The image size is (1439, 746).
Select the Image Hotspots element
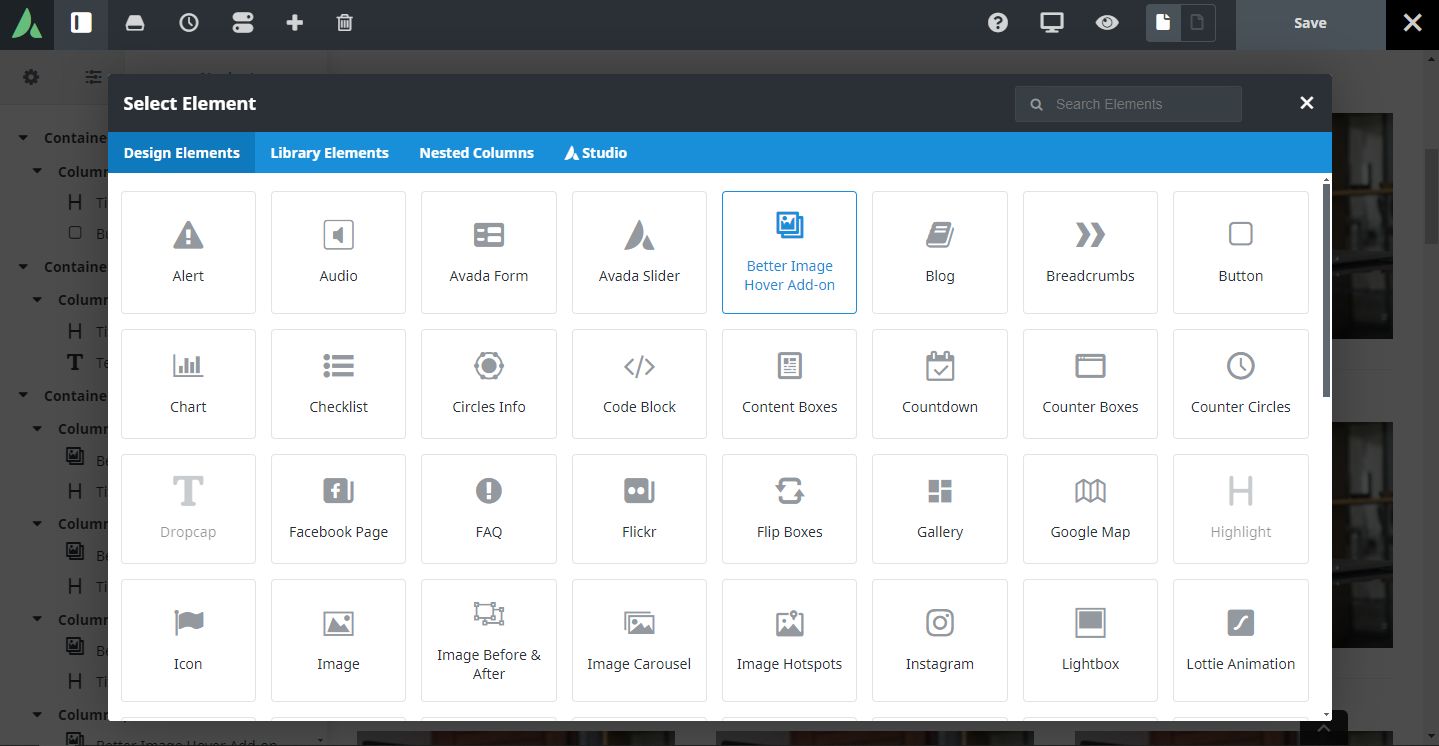click(x=789, y=640)
